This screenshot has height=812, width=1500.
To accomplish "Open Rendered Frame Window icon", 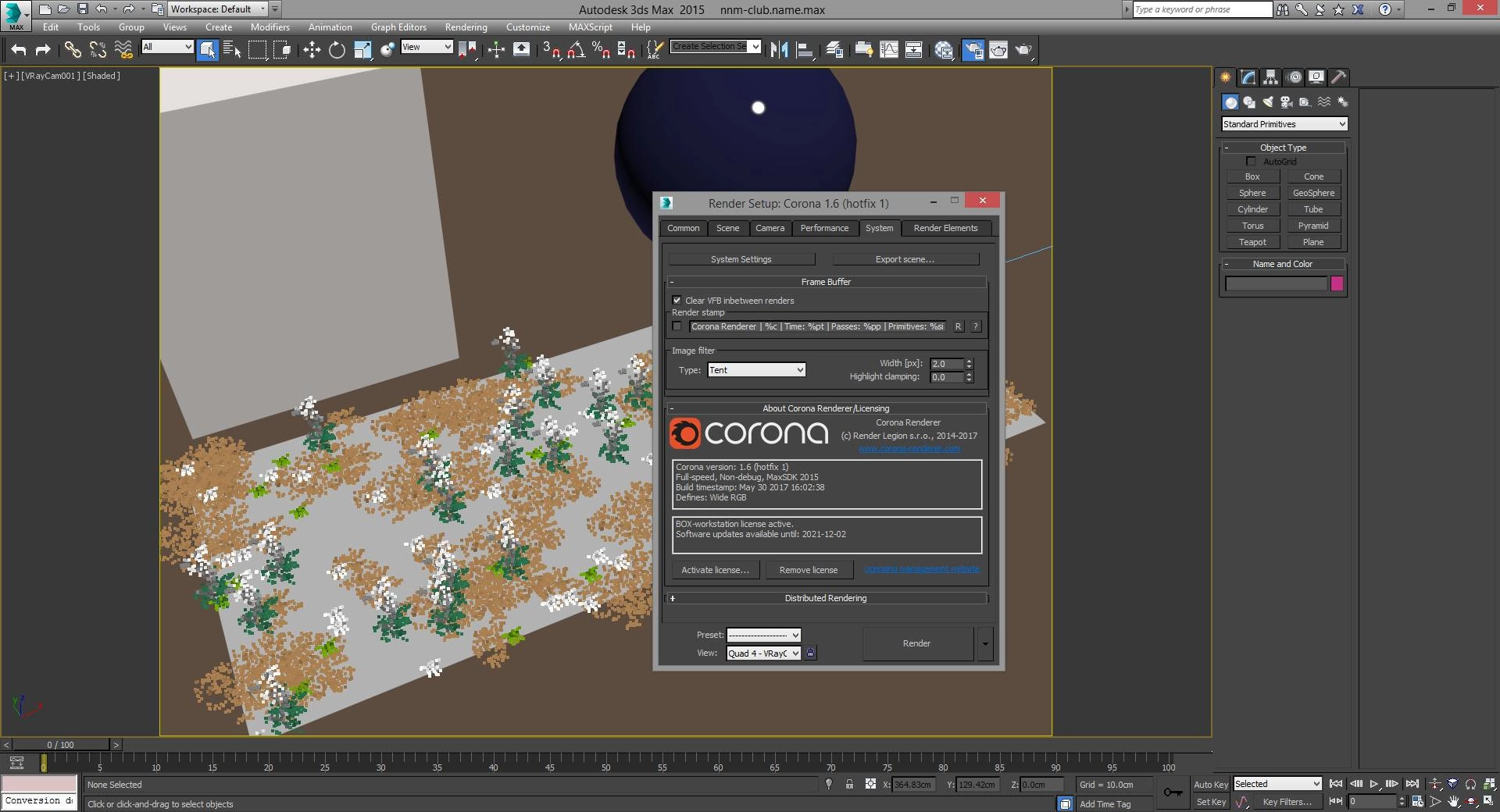I will click(x=998, y=50).
